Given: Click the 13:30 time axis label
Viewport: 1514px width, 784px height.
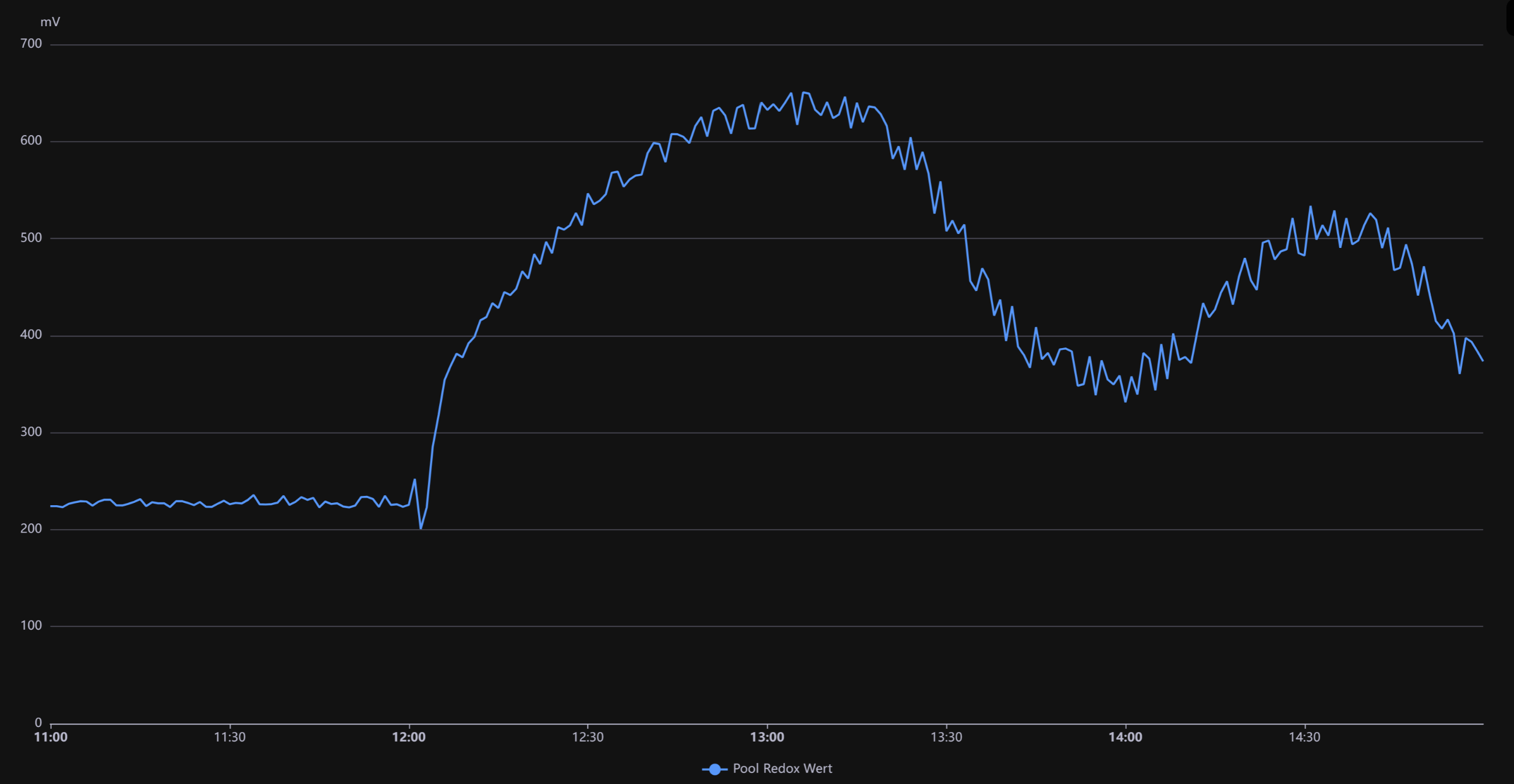Looking at the screenshot, I should pyautogui.click(x=946, y=737).
